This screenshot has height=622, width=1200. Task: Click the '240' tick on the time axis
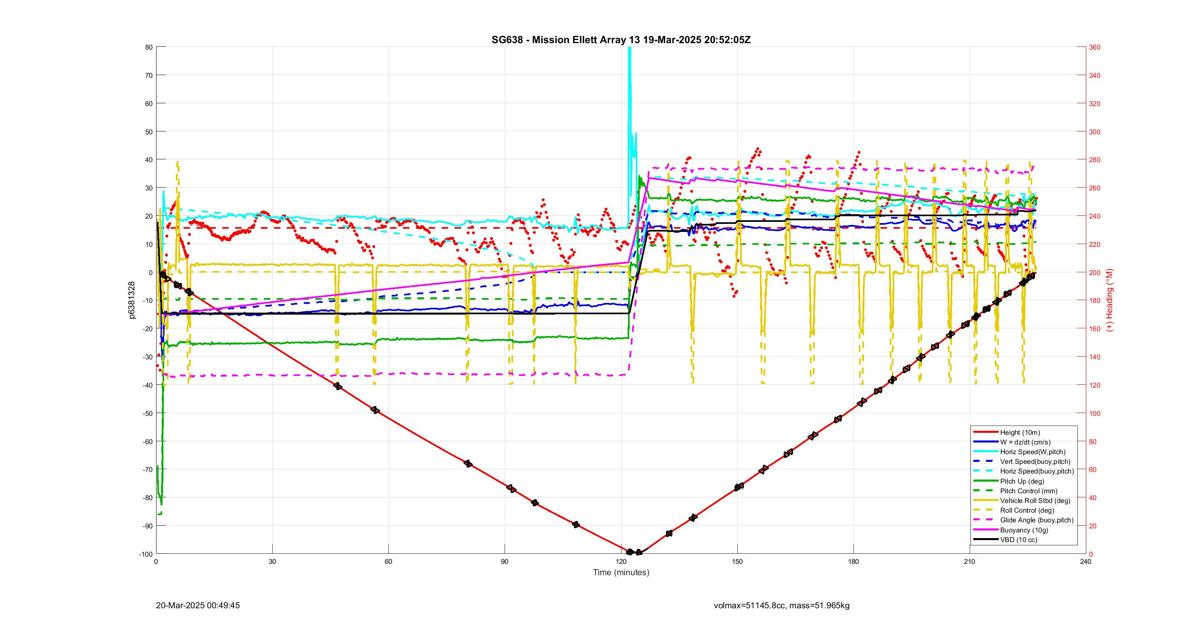[x=1085, y=562]
